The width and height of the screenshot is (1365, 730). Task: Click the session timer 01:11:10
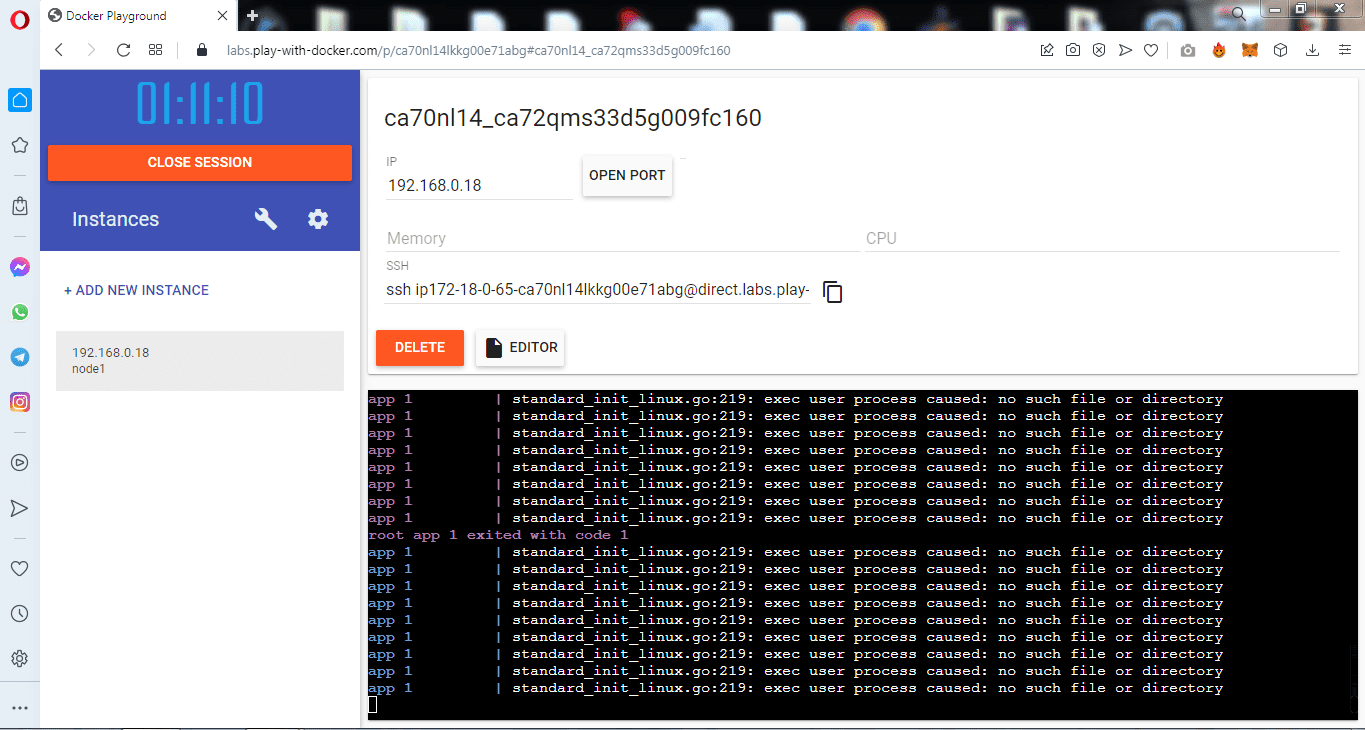click(x=200, y=103)
